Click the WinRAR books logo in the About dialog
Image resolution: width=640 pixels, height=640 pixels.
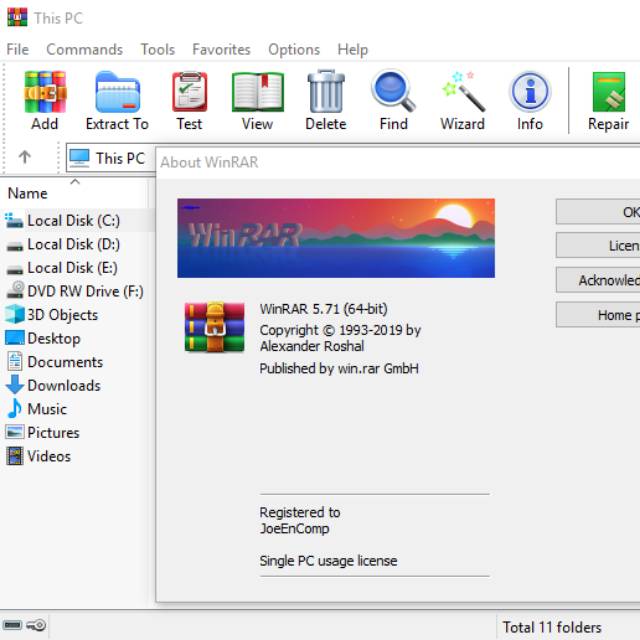coord(215,327)
